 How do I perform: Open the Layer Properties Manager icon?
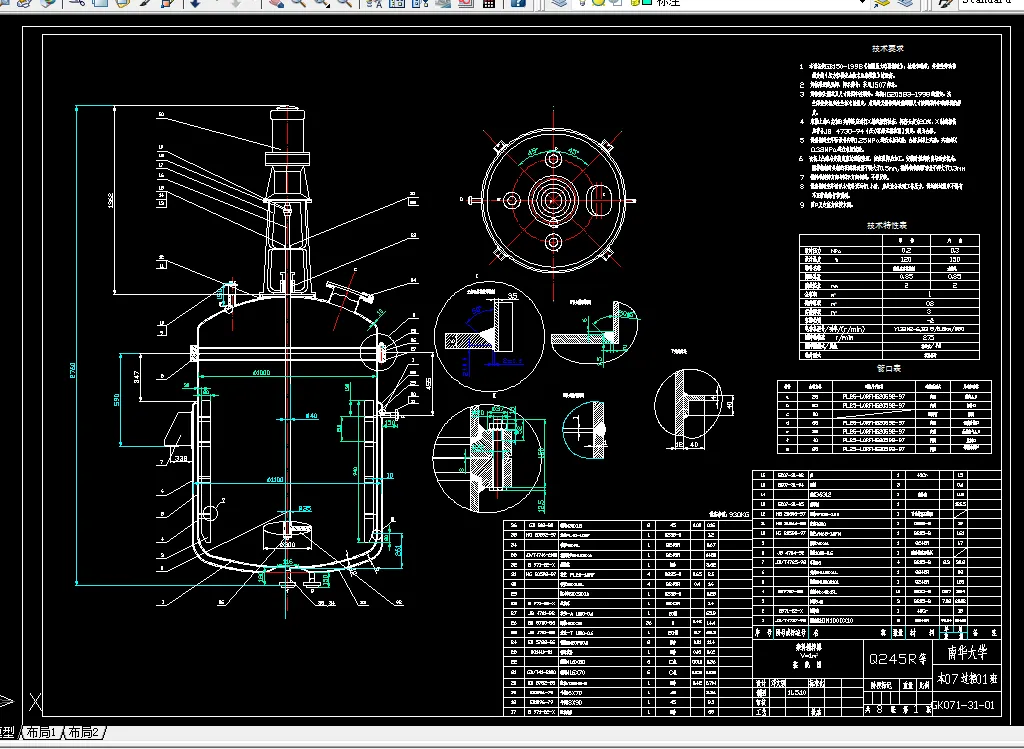[560, 3]
